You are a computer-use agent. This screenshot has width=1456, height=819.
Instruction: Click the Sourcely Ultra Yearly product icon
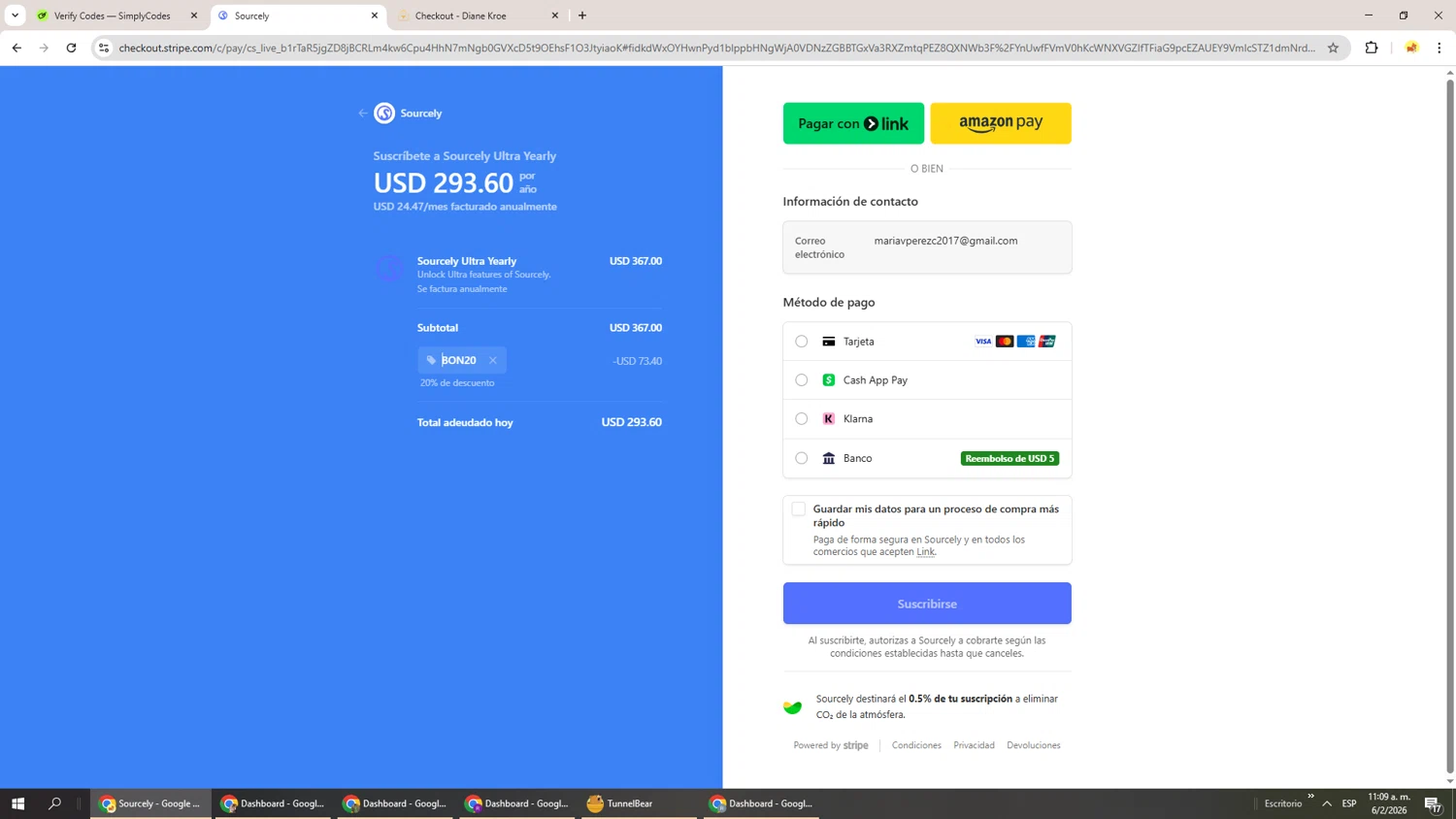point(389,268)
